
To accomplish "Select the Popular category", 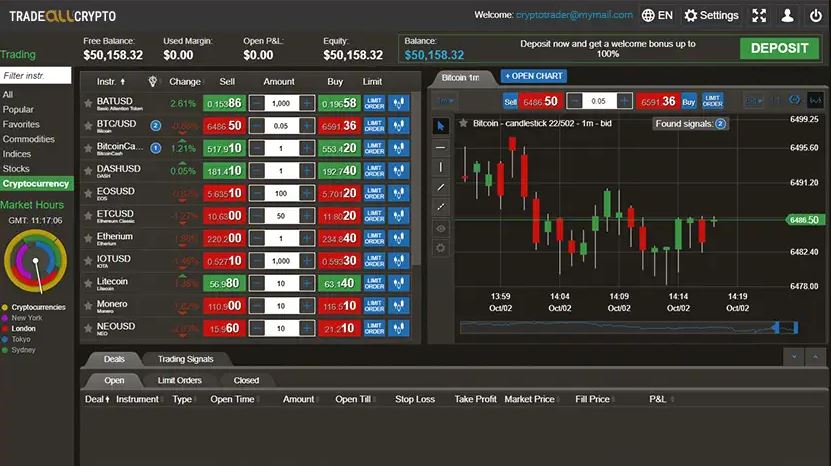I will click(x=18, y=109).
